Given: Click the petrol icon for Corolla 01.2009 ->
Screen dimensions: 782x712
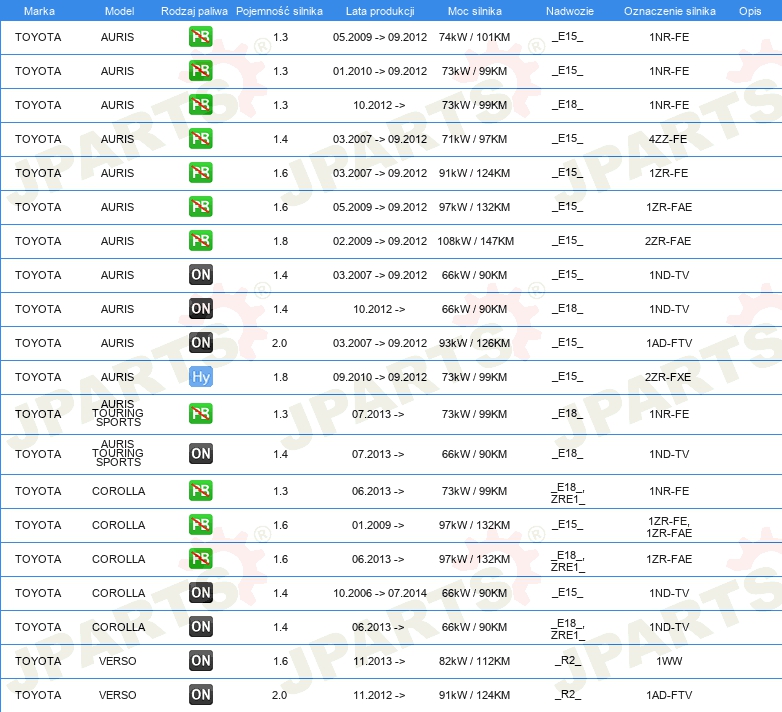Looking at the screenshot, I should click(200, 525).
